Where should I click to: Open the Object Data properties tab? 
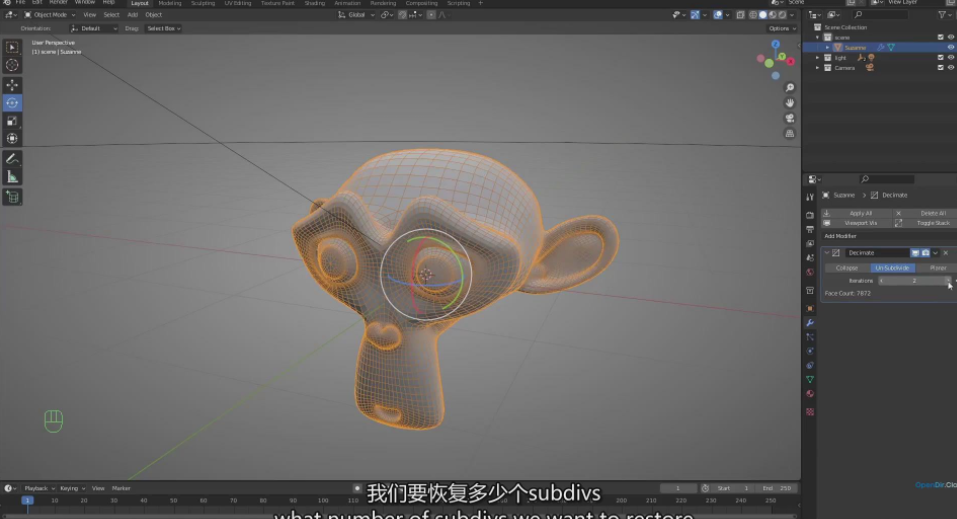coord(810,379)
